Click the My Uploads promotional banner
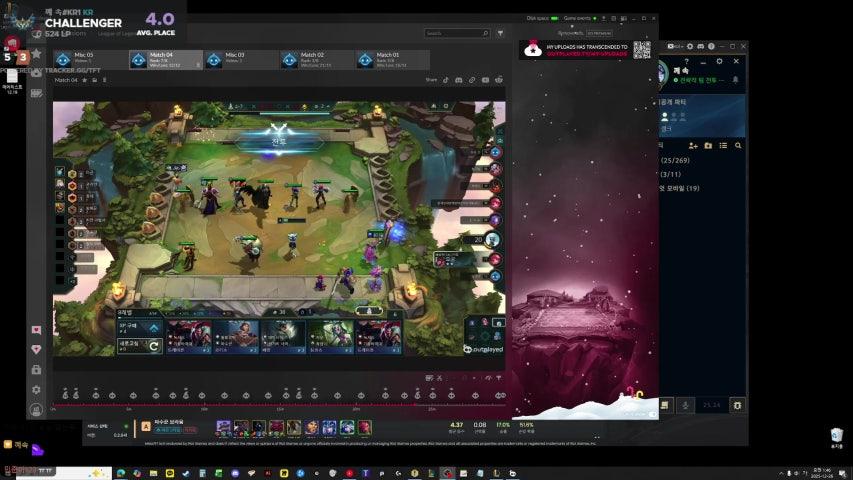853x480 pixels. [x=585, y=50]
